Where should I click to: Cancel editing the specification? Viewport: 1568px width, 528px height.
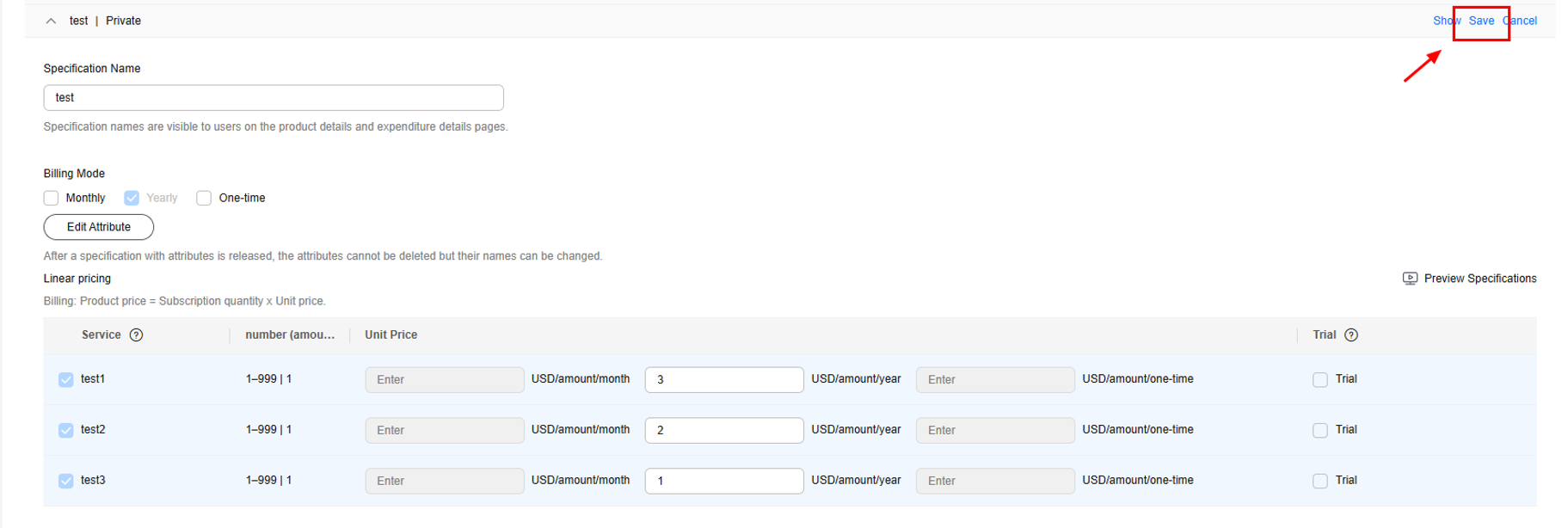pyautogui.click(x=1522, y=21)
